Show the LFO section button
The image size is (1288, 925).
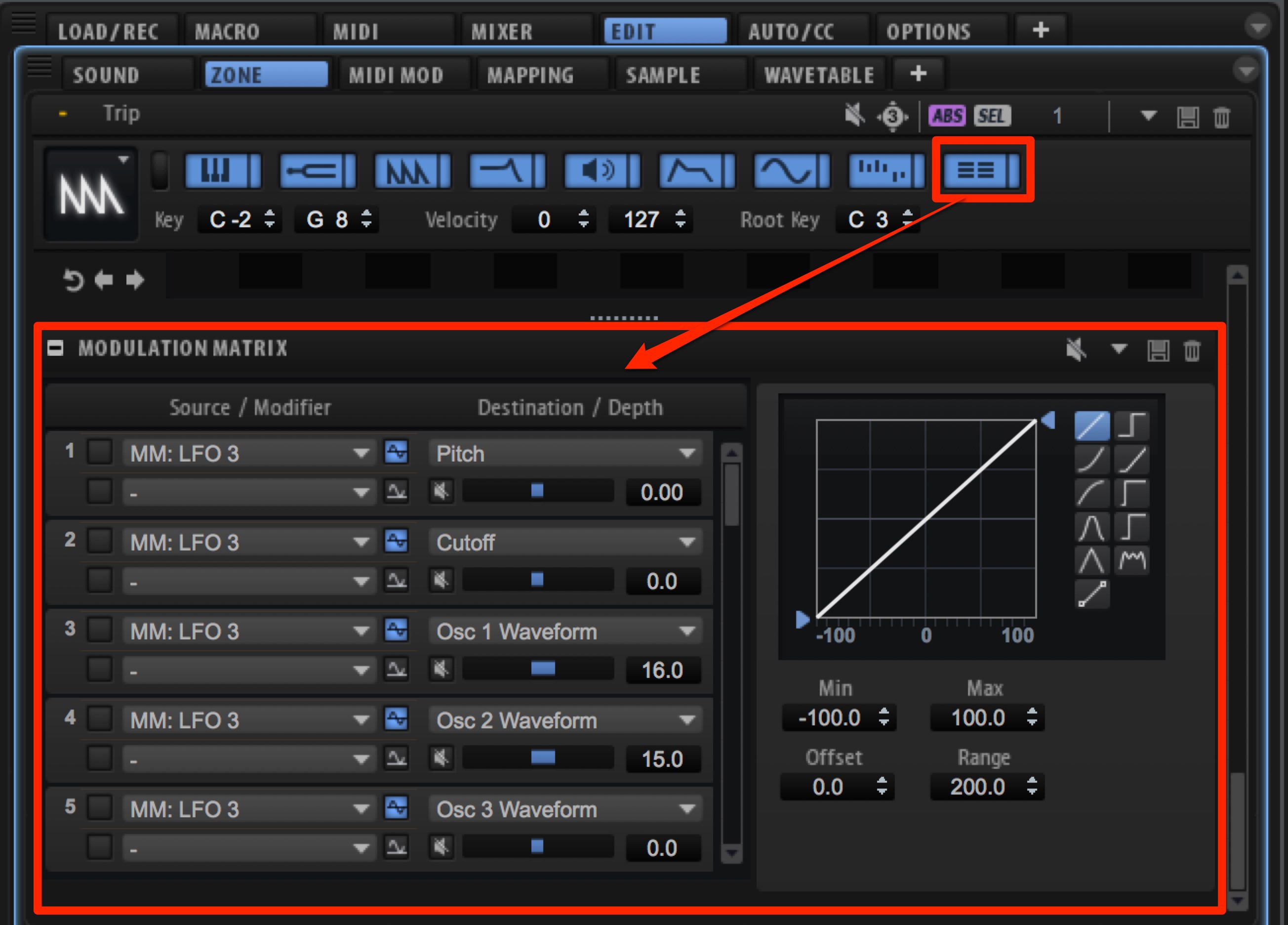tap(792, 170)
